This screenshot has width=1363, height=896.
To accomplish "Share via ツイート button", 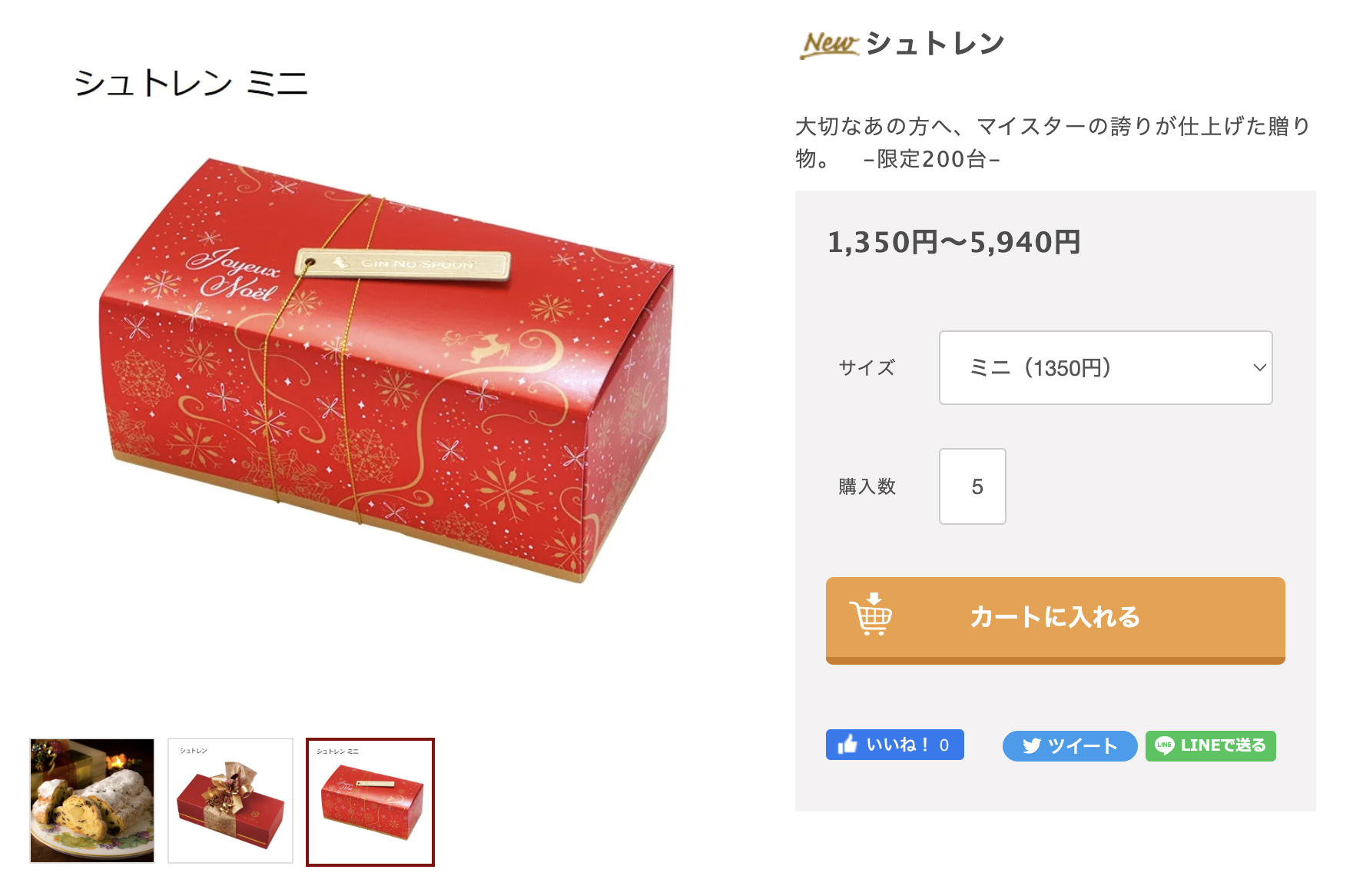I will 1070,746.
